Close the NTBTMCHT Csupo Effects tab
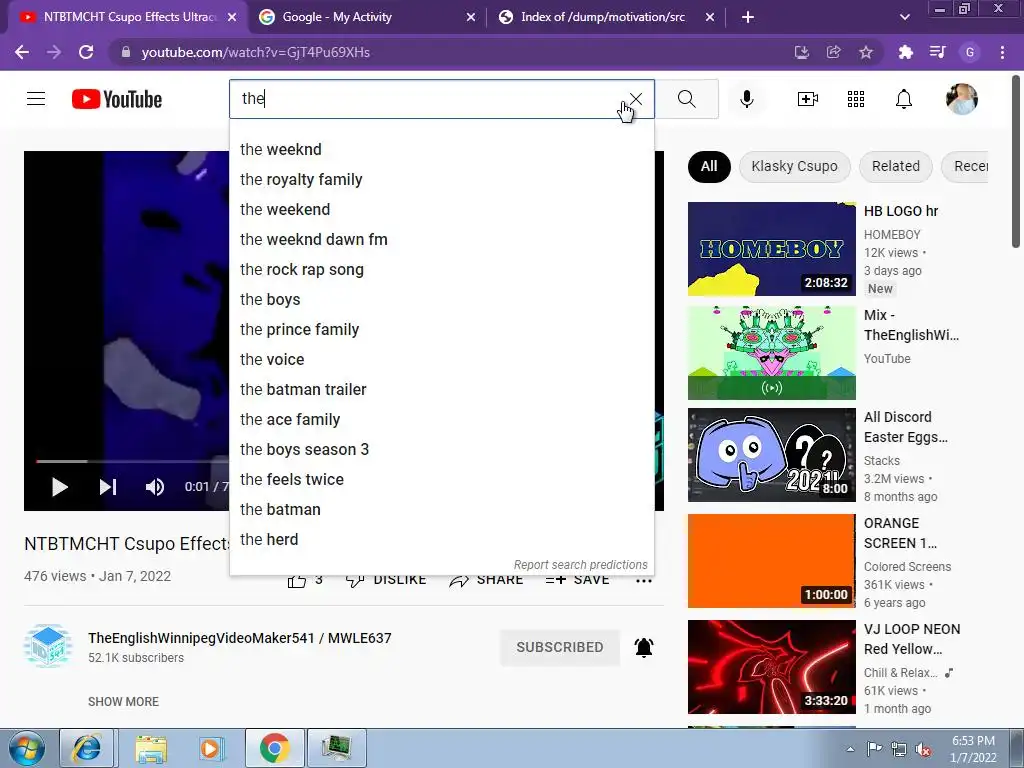 (232, 17)
